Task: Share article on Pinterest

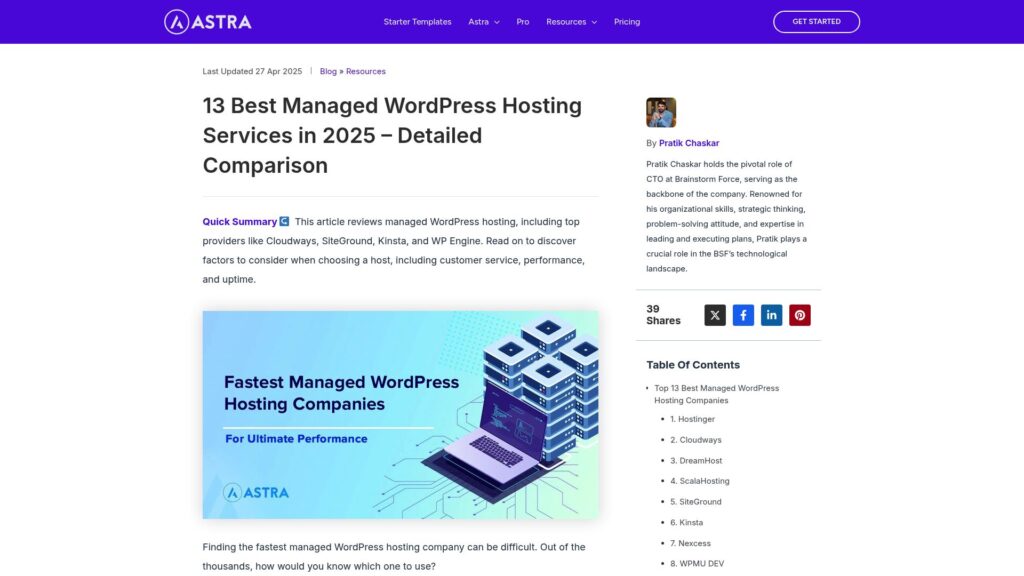Action: click(x=800, y=315)
